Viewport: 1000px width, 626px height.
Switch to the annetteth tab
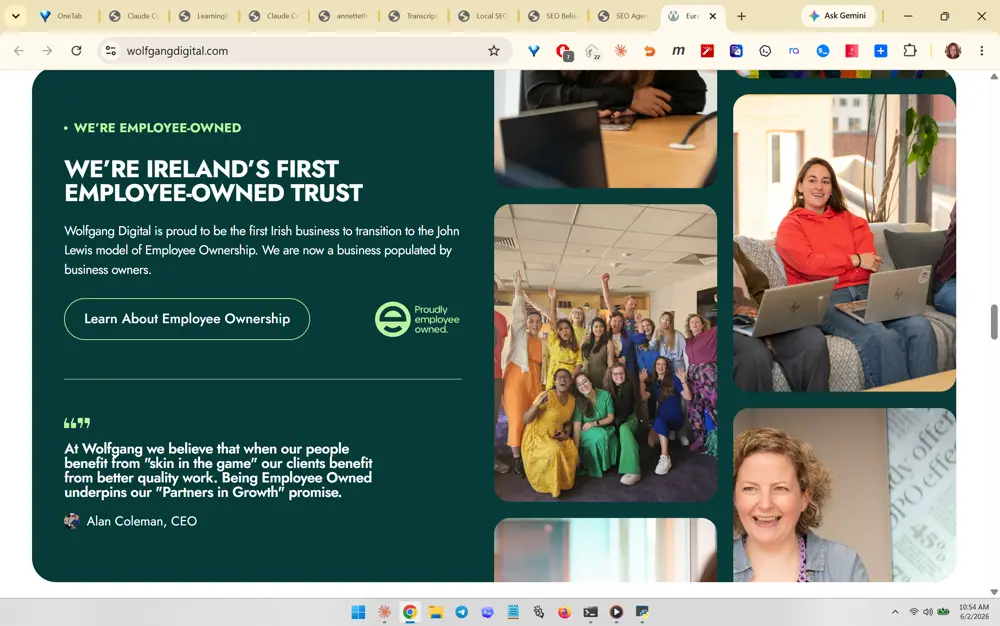tap(344, 16)
